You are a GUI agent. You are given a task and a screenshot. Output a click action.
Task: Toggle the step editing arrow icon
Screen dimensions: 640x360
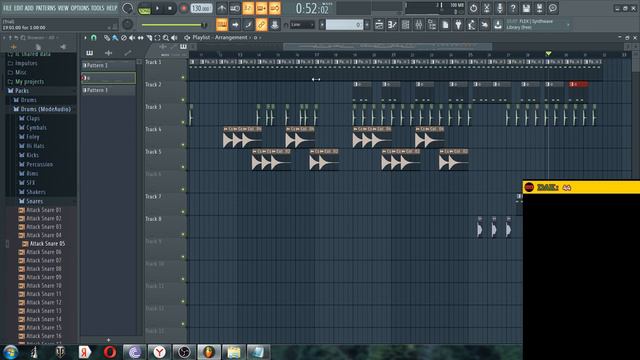click(235, 25)
